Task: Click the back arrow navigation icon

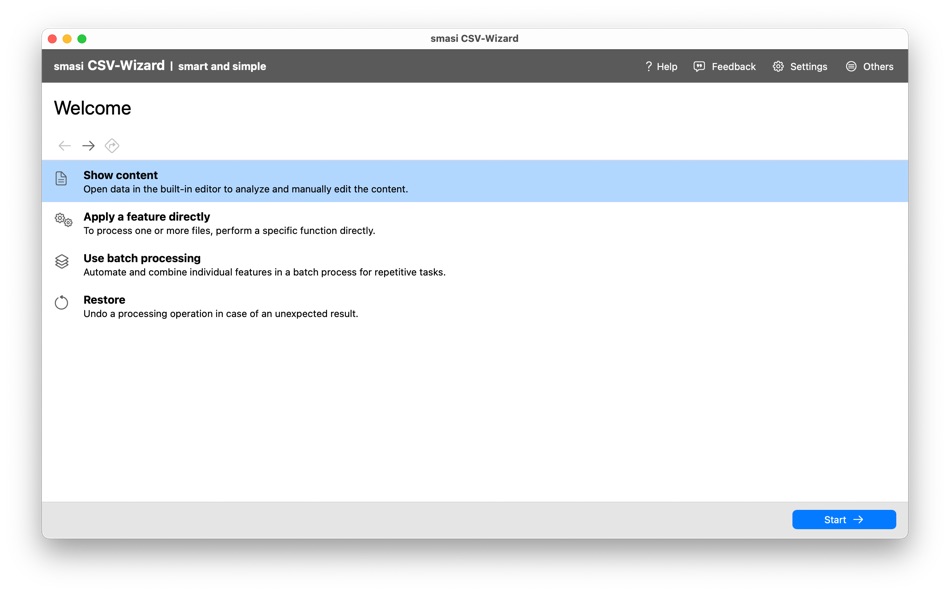Action: click(65, 145)
